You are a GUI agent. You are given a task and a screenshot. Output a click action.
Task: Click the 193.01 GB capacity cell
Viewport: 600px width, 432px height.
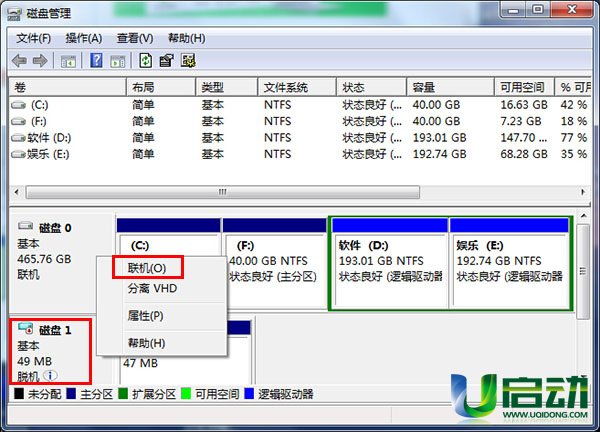tap(439, 138)
